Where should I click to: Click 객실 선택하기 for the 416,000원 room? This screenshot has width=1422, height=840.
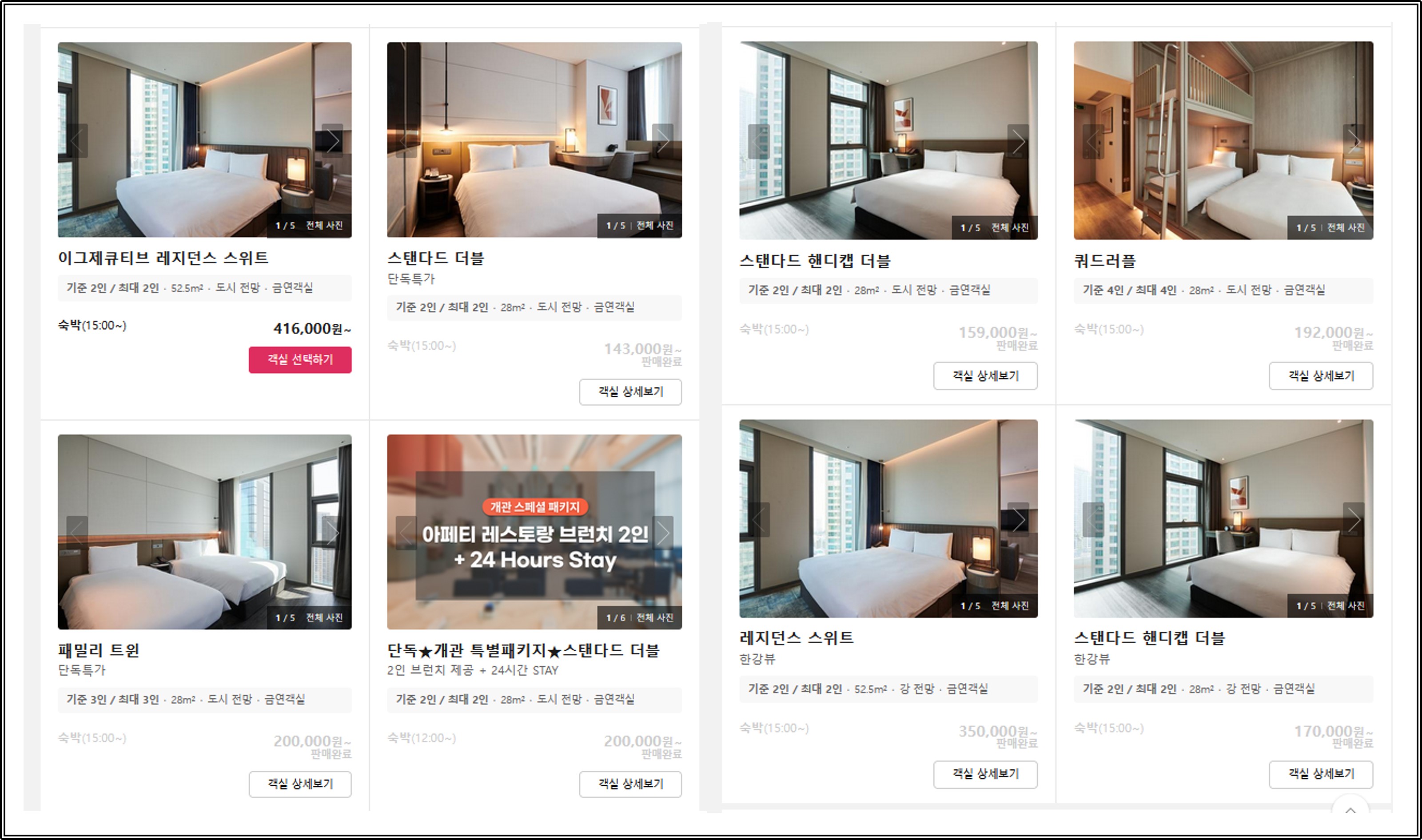pos(300,359)
